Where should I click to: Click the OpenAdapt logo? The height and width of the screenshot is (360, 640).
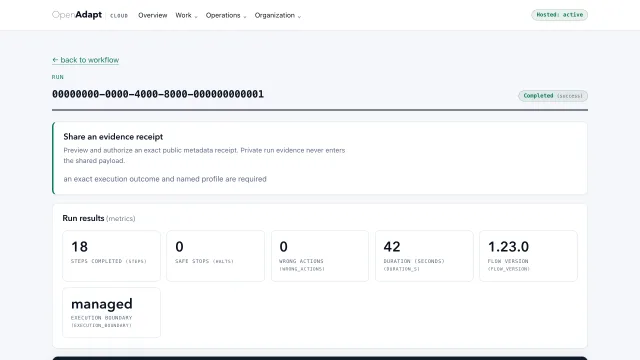coord(77,15)
